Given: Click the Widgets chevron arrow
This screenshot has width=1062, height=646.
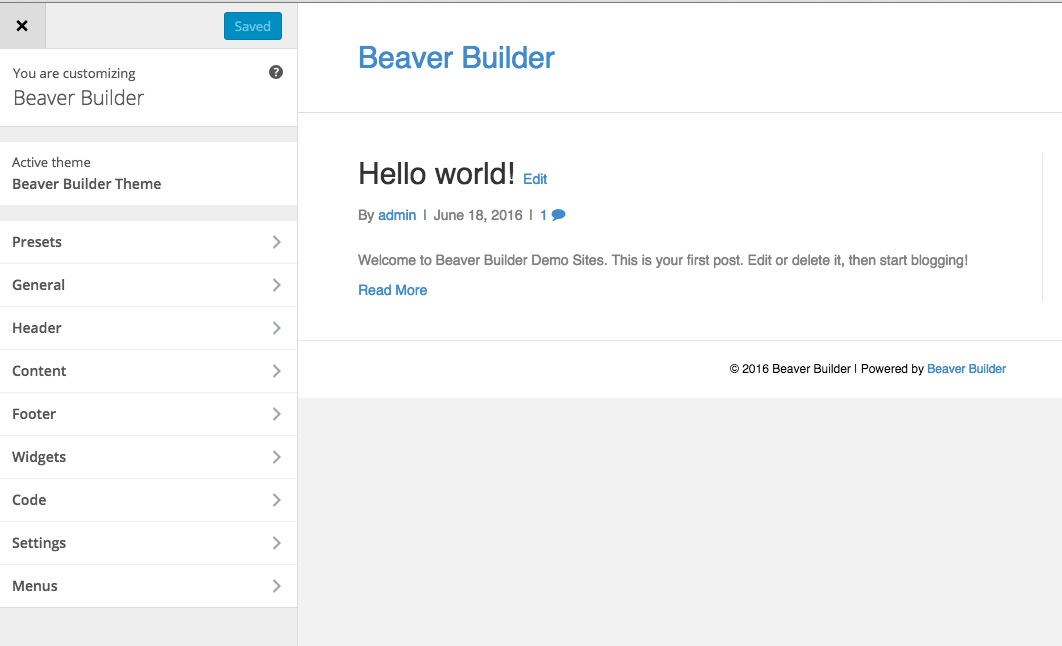Looking at the screenshot, I should coord(276,457).
